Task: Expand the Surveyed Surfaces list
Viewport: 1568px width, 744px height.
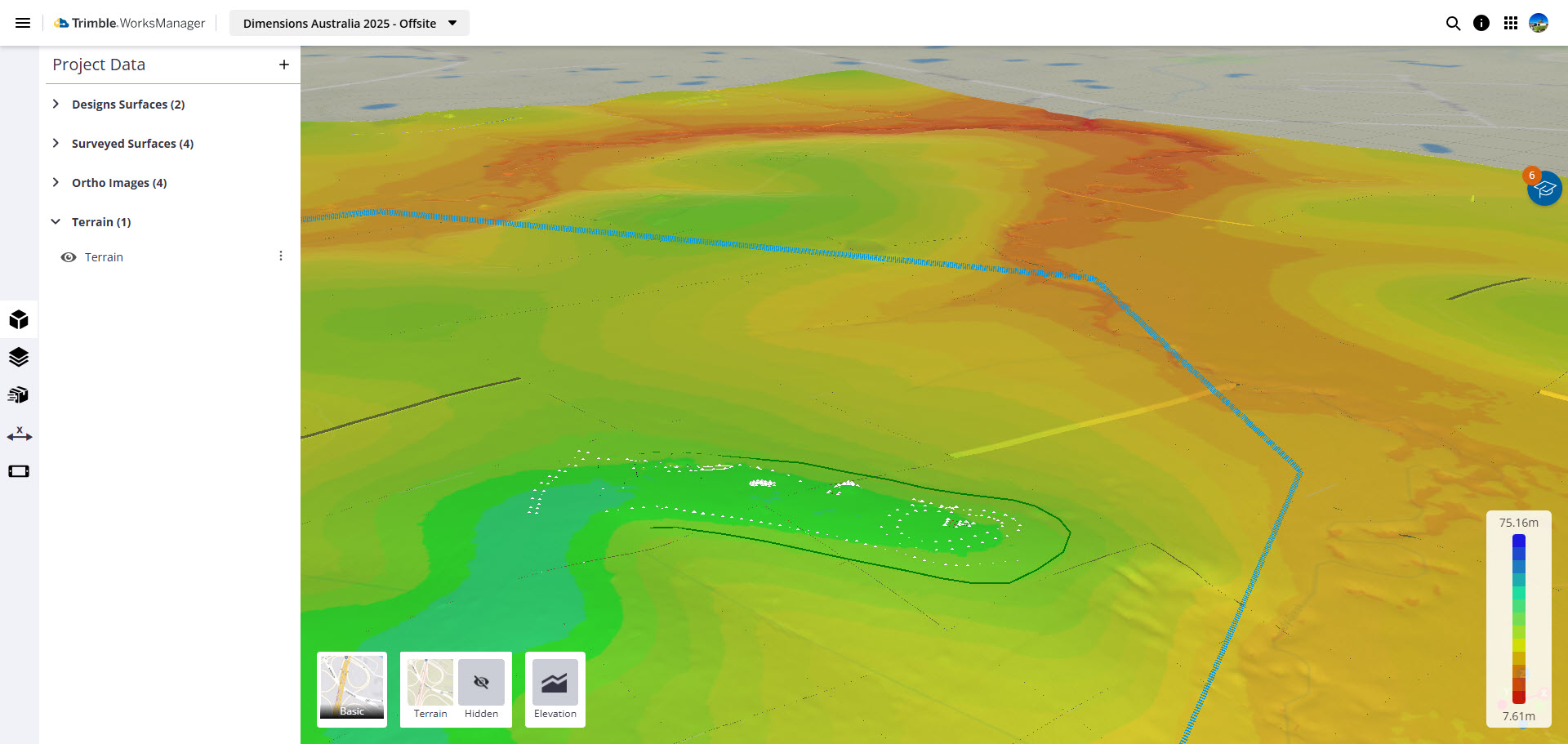Action: [x=56, y=143]
